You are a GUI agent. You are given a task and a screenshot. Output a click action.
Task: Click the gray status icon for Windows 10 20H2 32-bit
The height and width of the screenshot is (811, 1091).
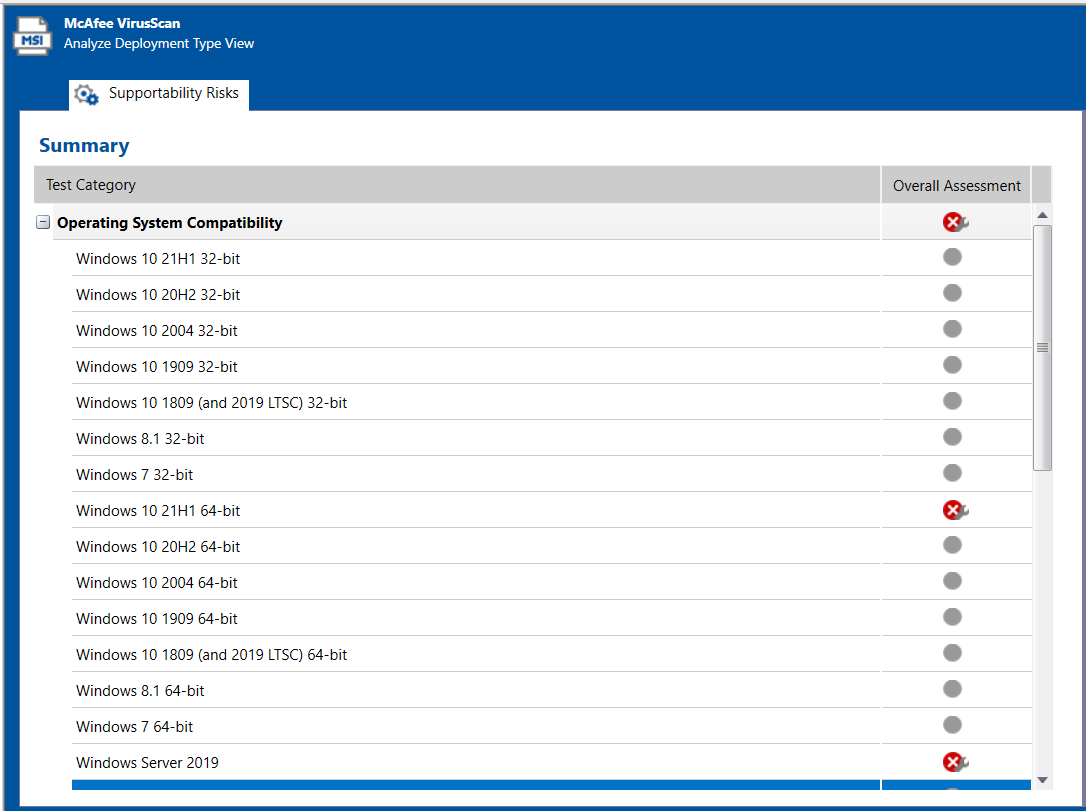click(x=952, y=294)
